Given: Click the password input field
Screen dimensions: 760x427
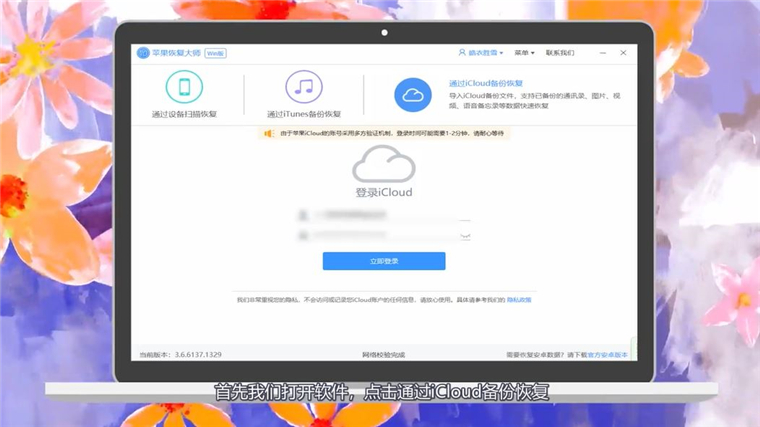Looking at the screenshot, I should point(384,236).
